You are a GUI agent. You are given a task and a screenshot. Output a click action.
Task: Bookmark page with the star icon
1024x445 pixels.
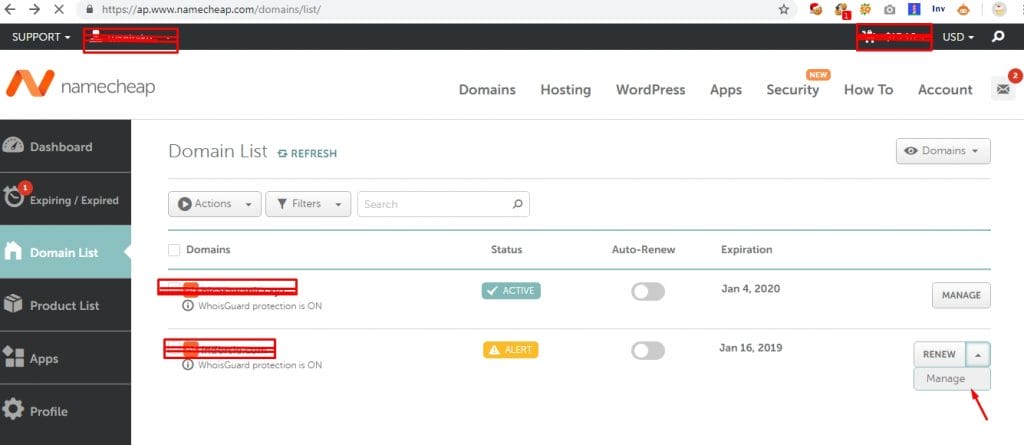click(x=783, y=10)
